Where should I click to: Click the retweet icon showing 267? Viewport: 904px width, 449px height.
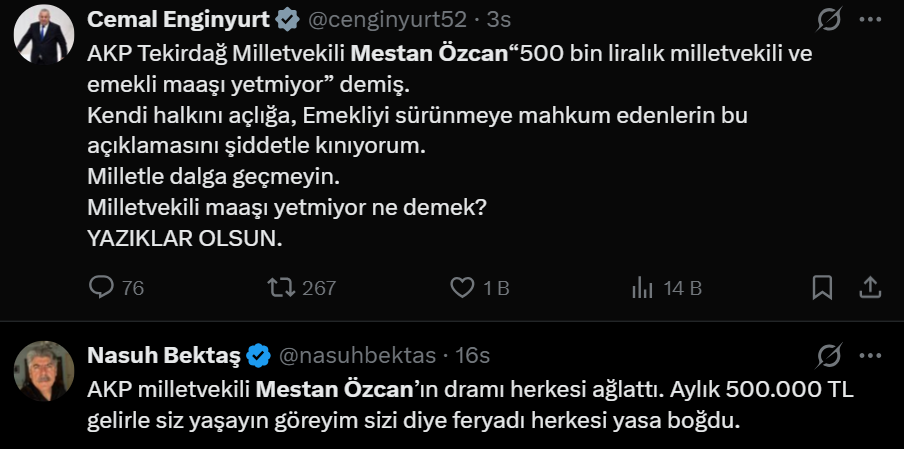(x=281, y=288)
